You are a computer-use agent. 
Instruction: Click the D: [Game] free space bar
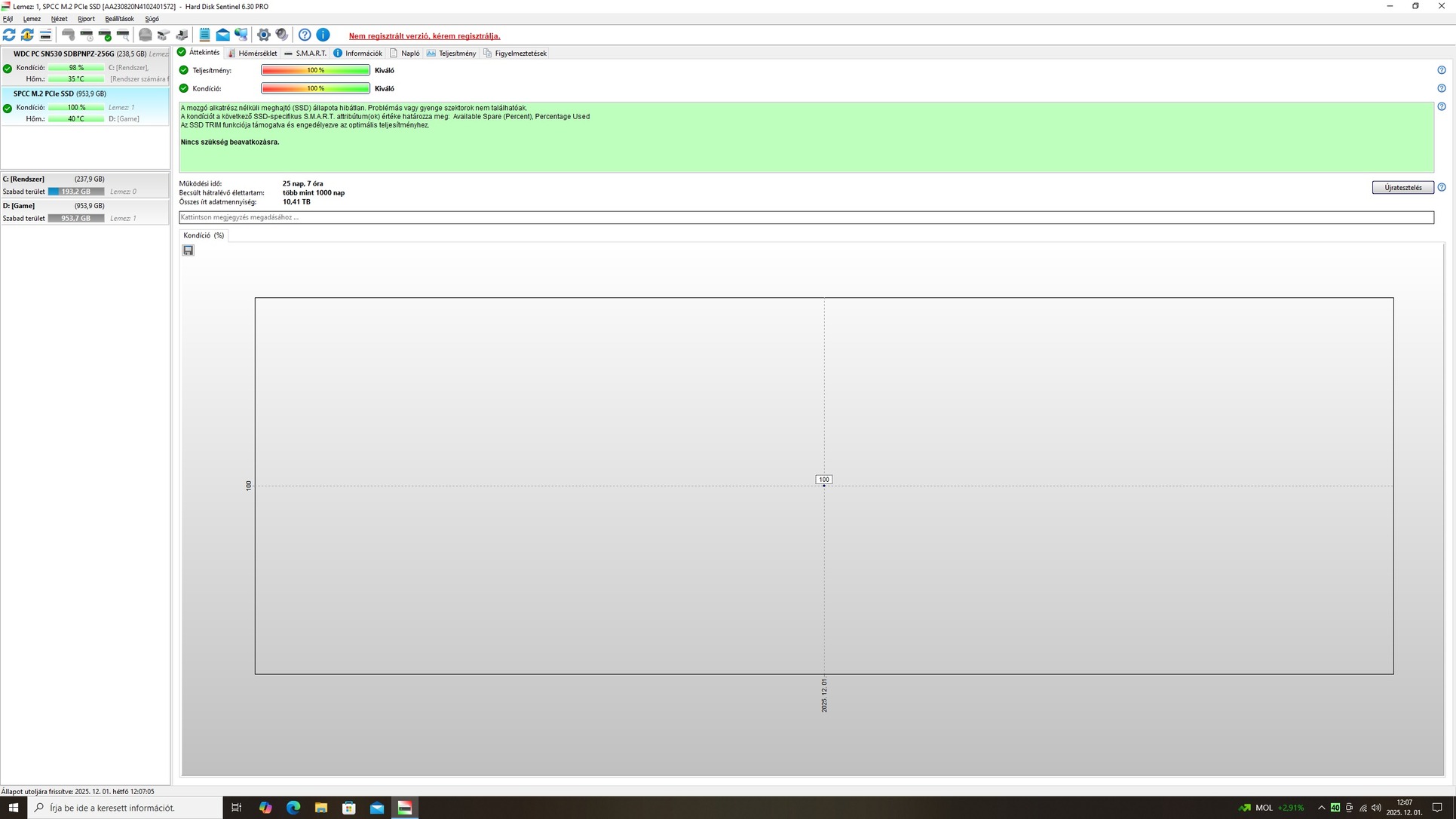pyautogui.click(x=76, y=218)
